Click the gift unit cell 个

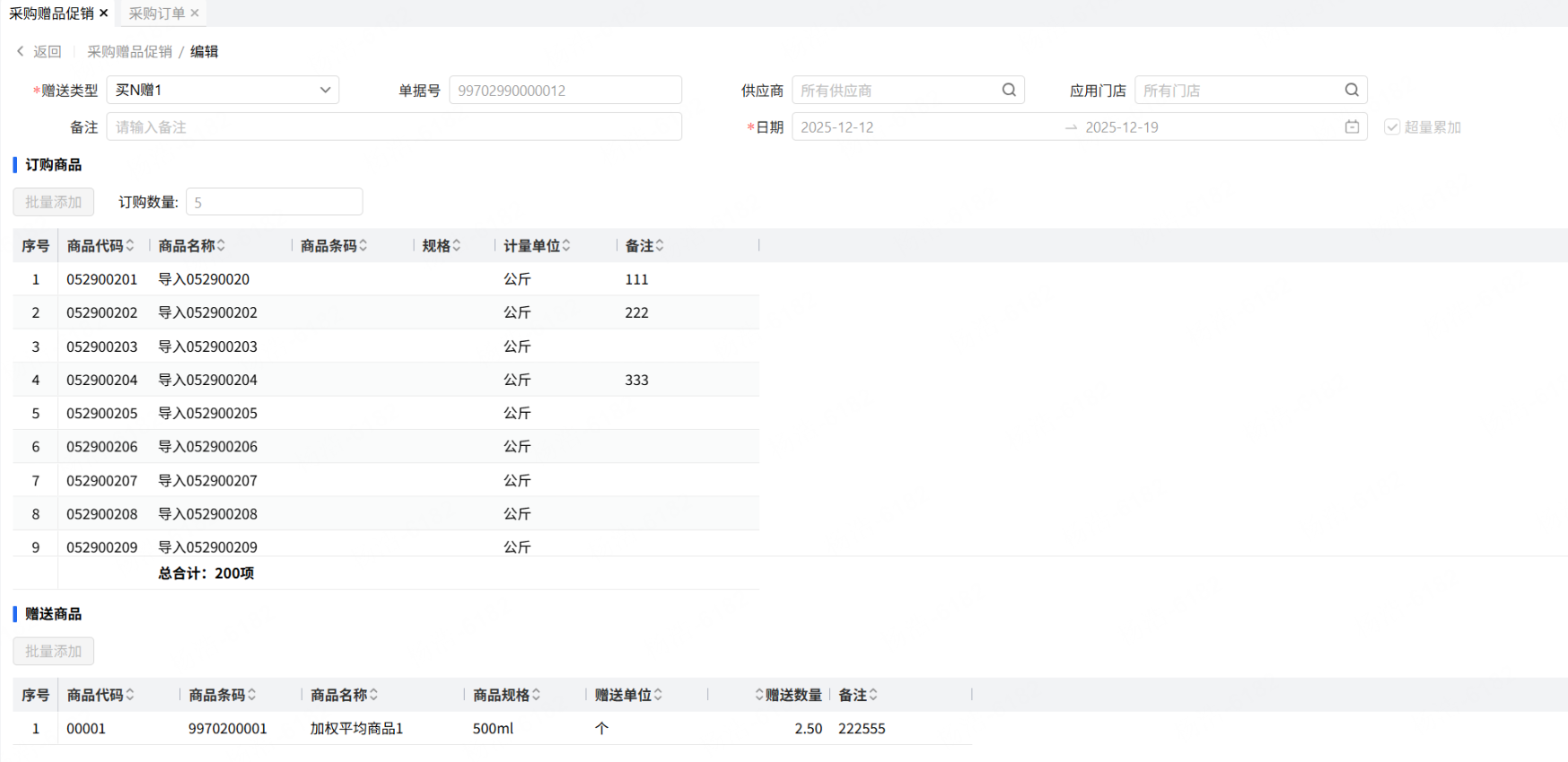(601, 729)
